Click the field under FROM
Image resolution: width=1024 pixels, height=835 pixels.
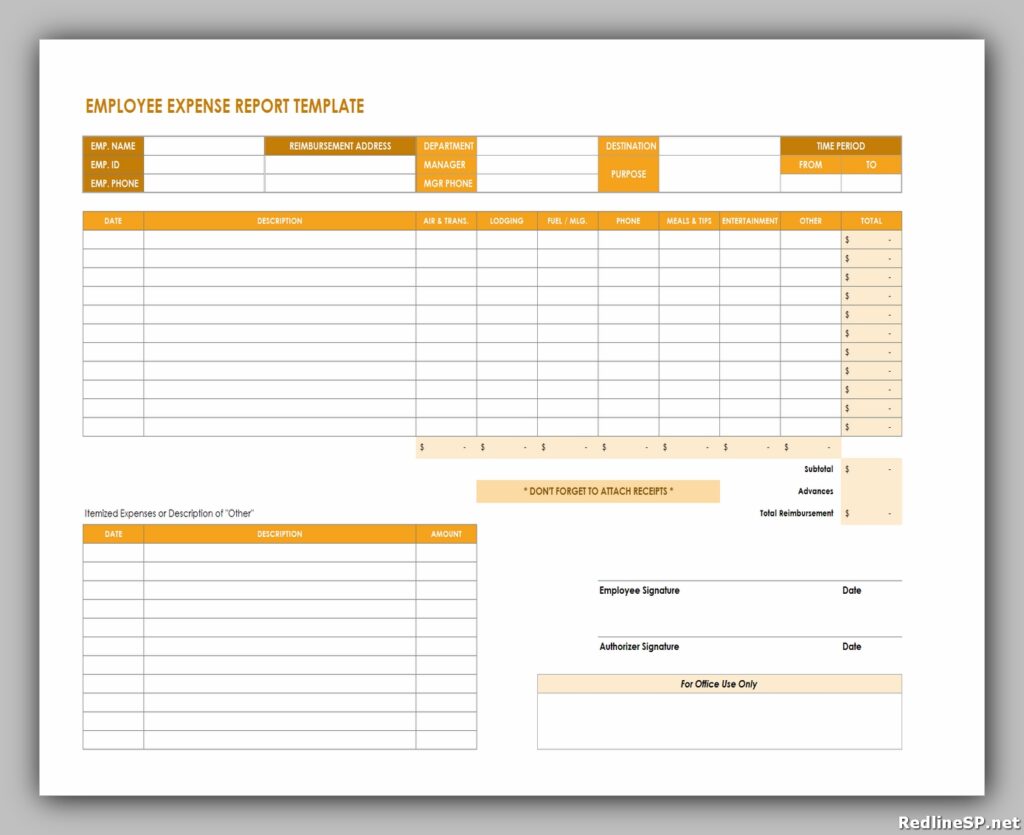810,183
